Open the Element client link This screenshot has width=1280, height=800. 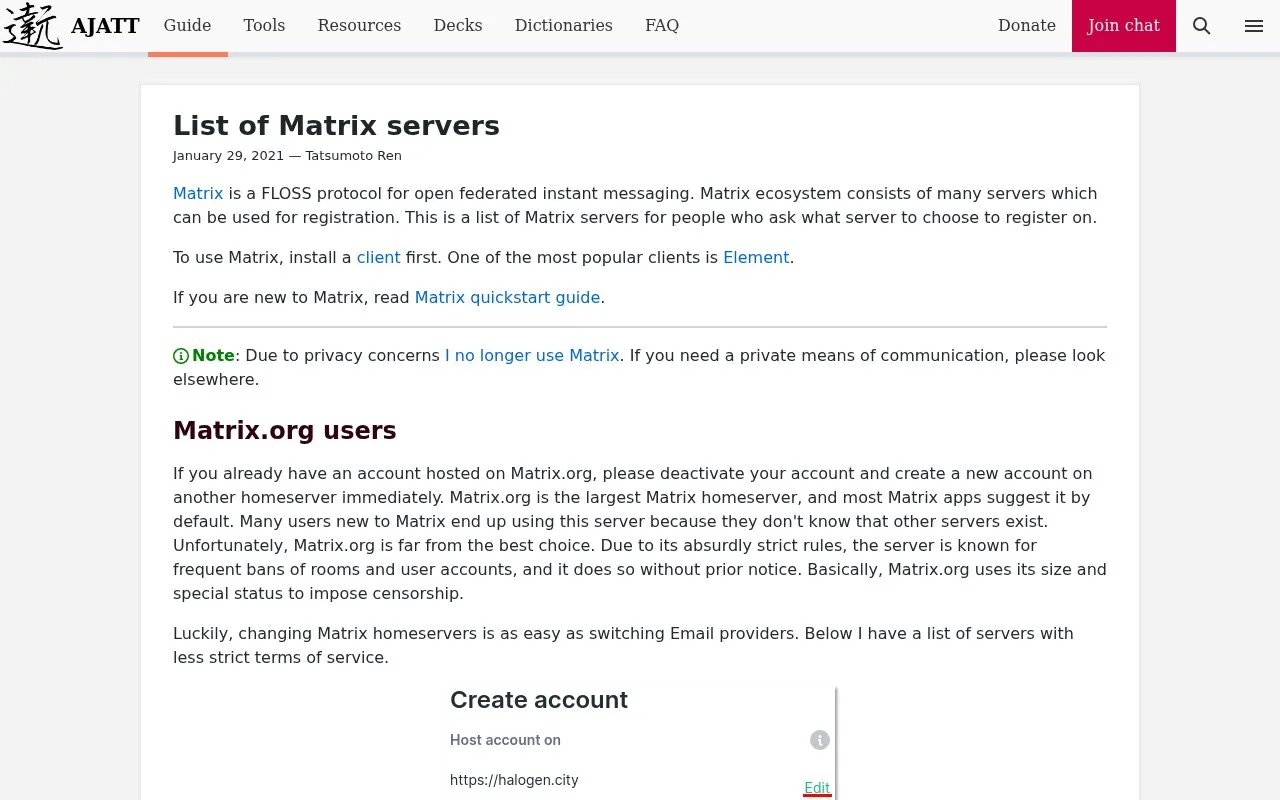tap(756, 257)
